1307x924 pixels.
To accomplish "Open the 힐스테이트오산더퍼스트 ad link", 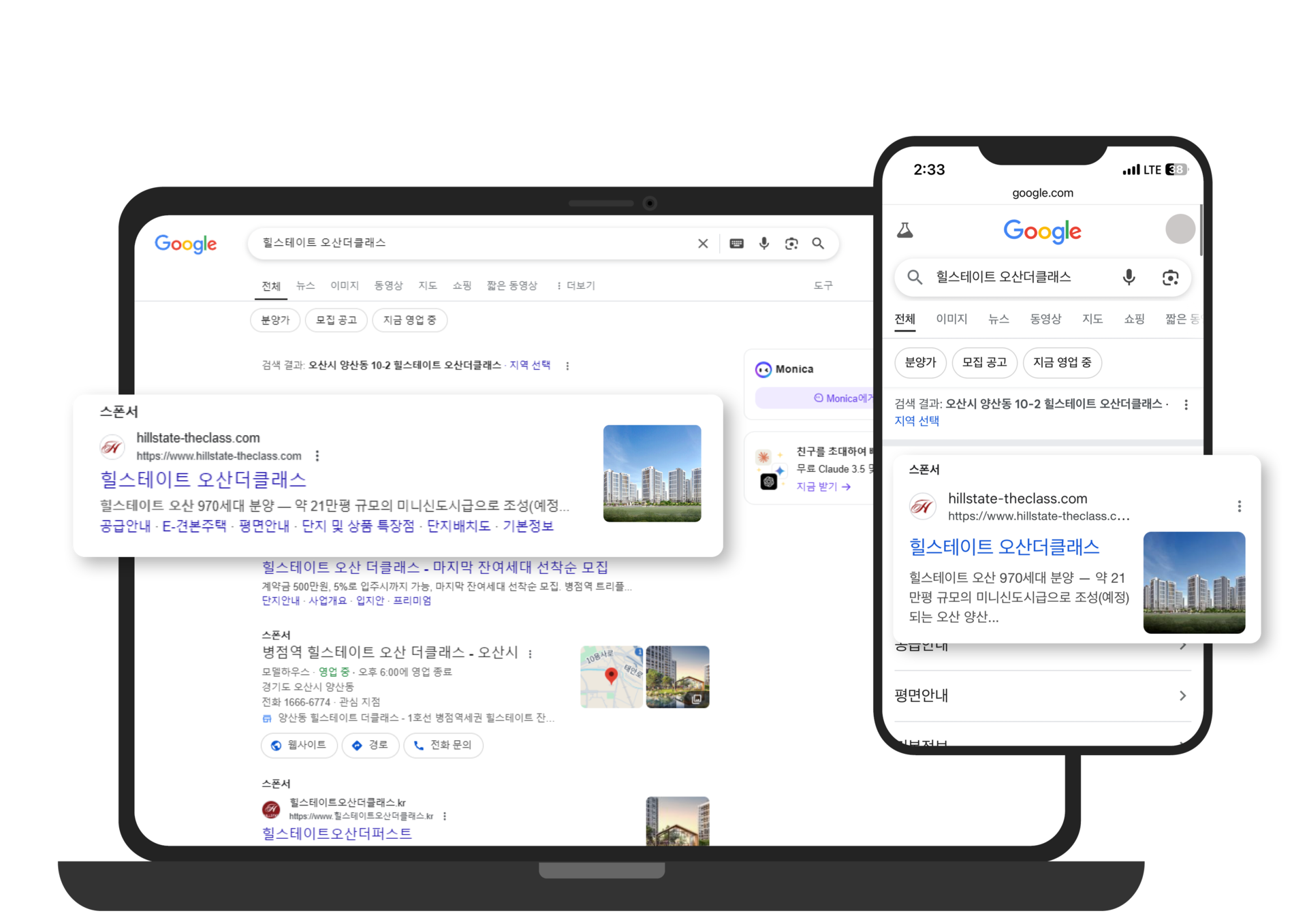I will (337, 833).
